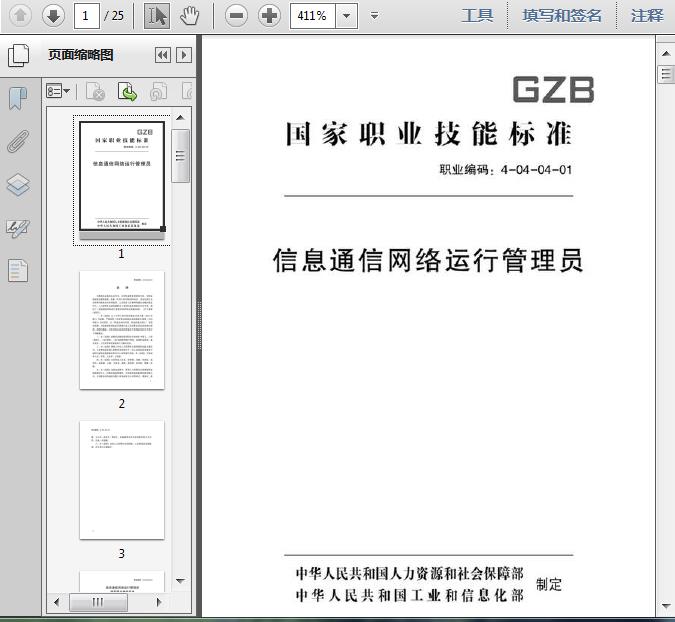Click the document title 信息通信网络运行管理员

click(428, 260)
